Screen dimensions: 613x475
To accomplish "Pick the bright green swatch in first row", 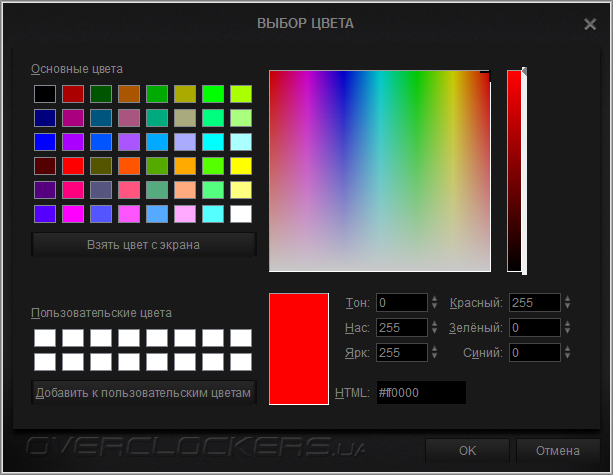I will (x=213, y=94).
